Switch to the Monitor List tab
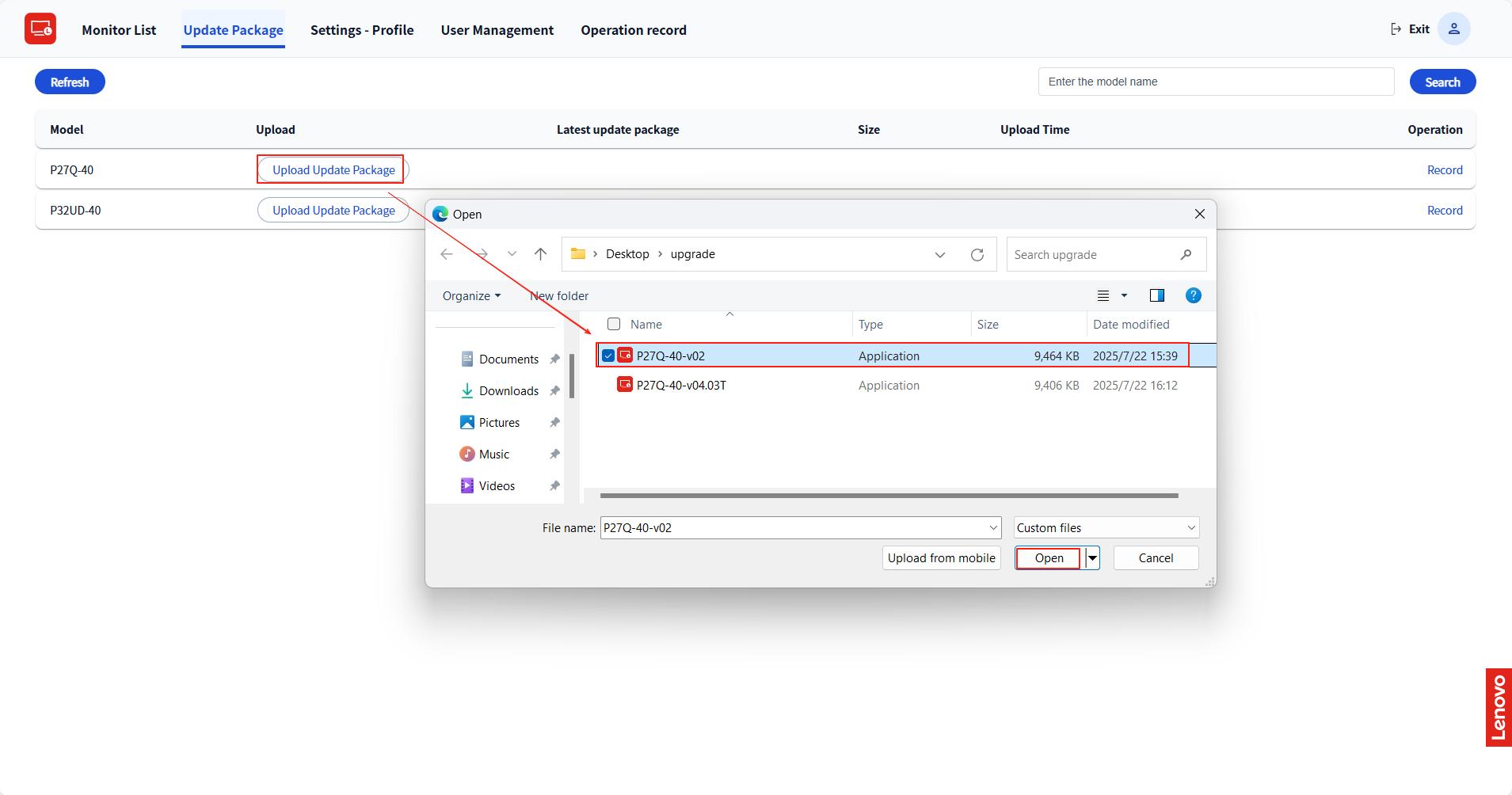Image resolution: width=1512 pixels, height=795 pixels. [119, 30]
